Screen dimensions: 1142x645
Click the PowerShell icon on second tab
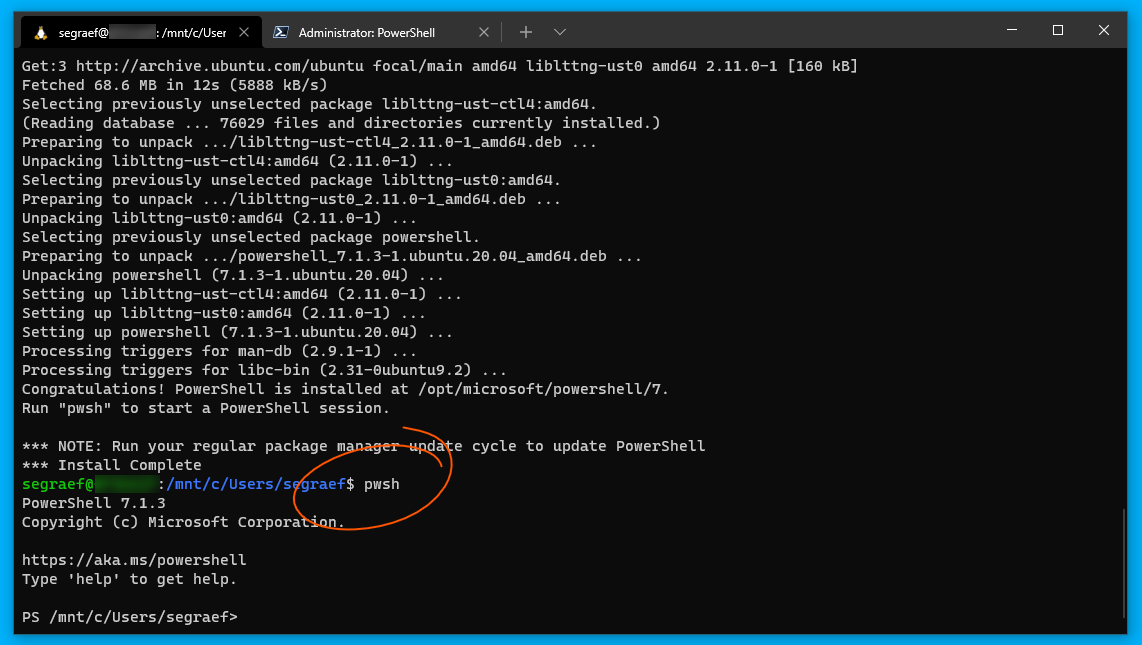tap(282, 32)
